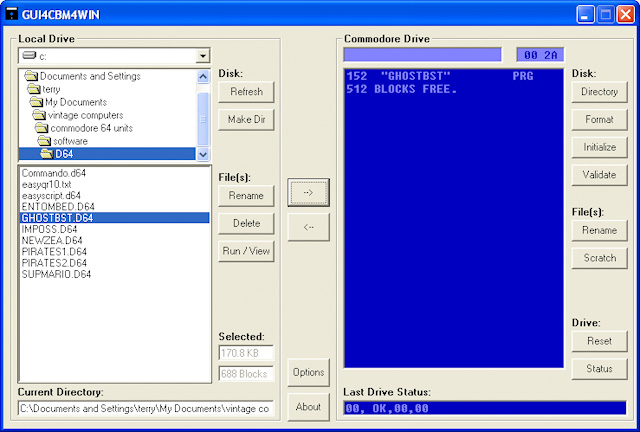Click the 00 2A disk ID box
The width and height of the screenshot is (640, 432).
point(540,55)
